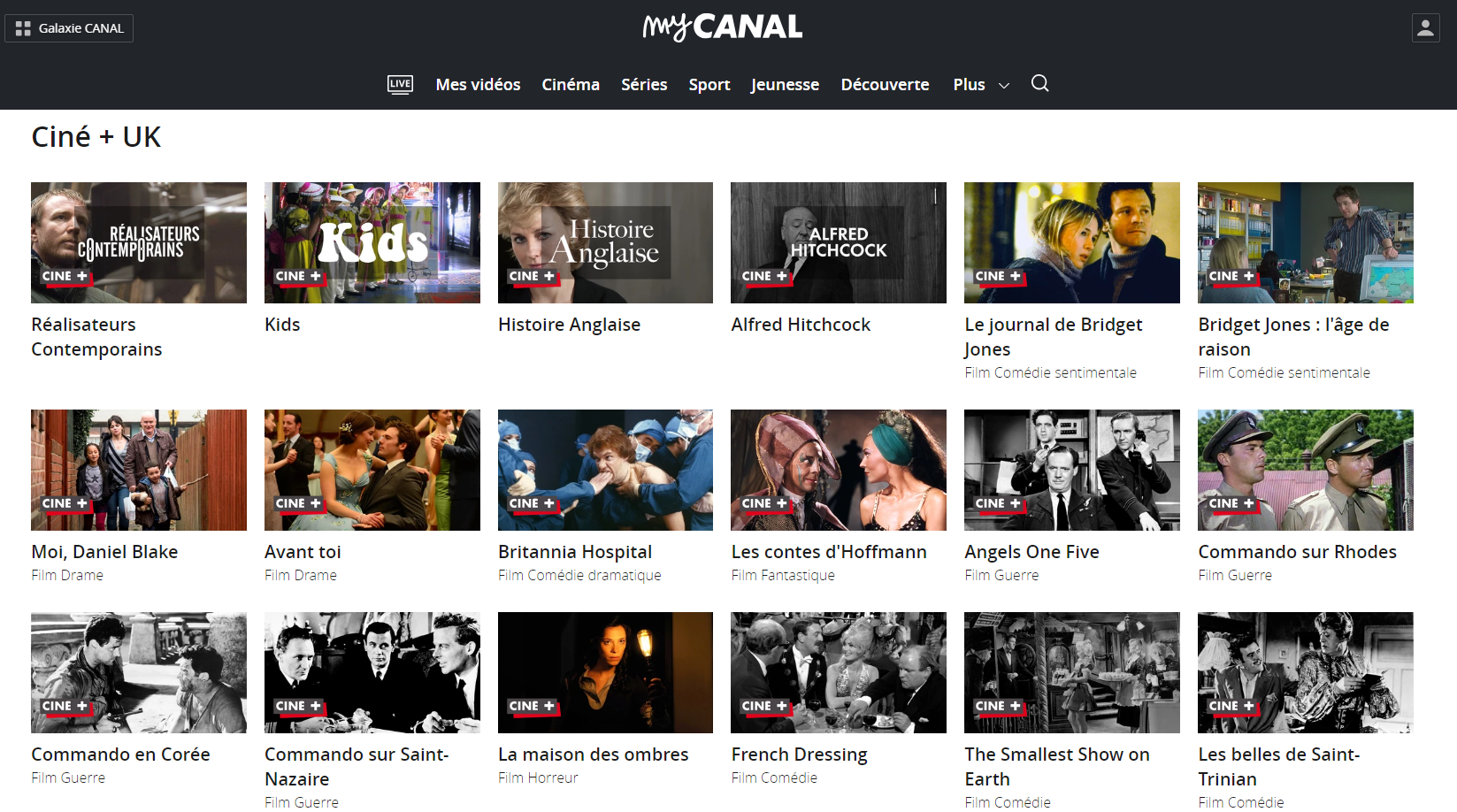Click the Moi, Daniel Blake title
Viewport: 1457px width, 812px height.
(x=104, y=552)
